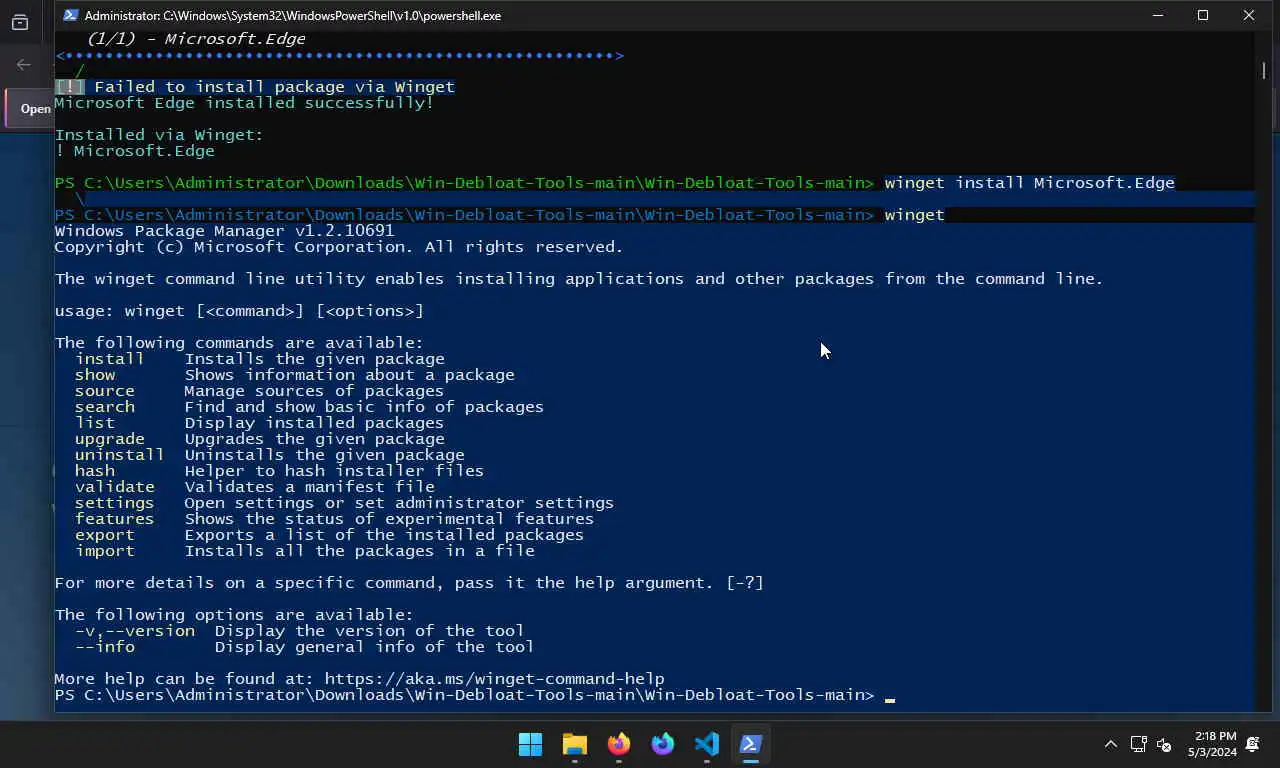Click "The following commands are available:" line
The width and height of the screenshot is (1280, 768).
pyautogui.click(x=239, y=343)
